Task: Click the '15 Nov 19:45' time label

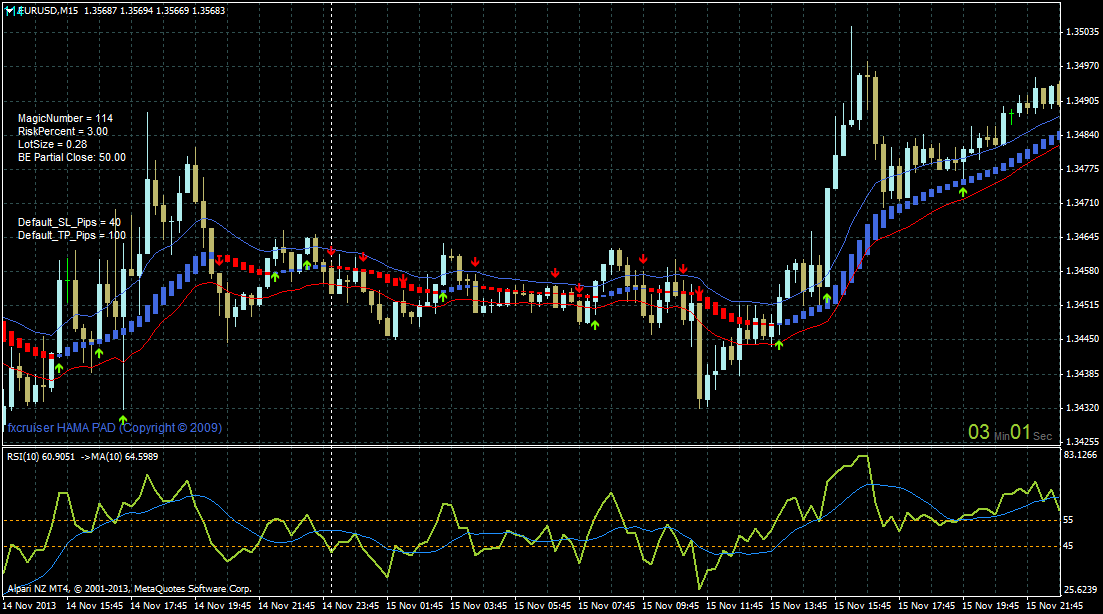Action: coord(990,606)
